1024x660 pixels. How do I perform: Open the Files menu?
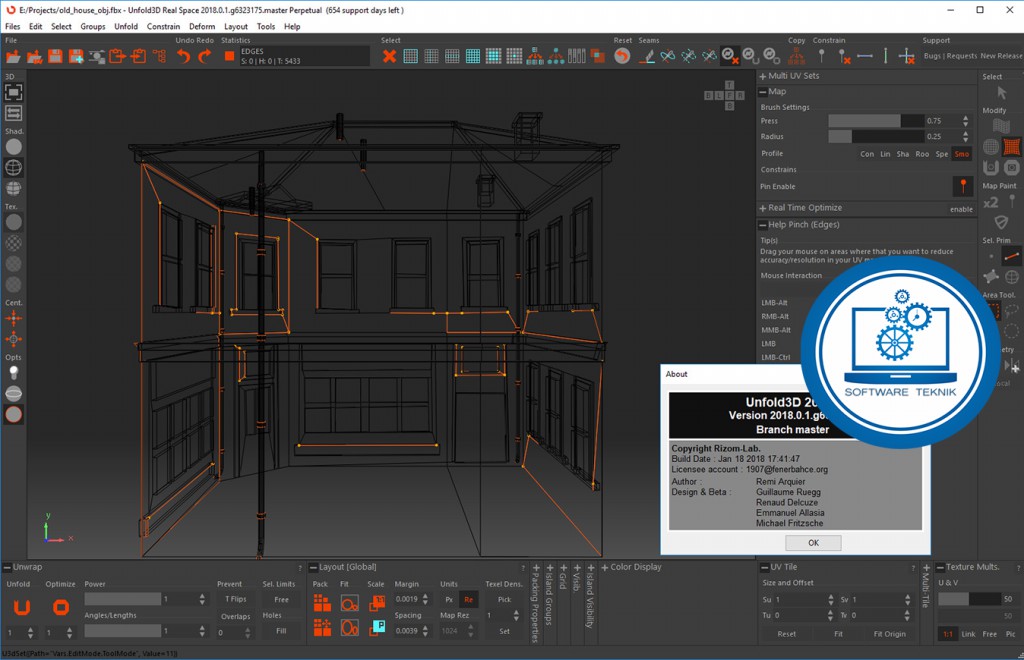tap(12, 27)
